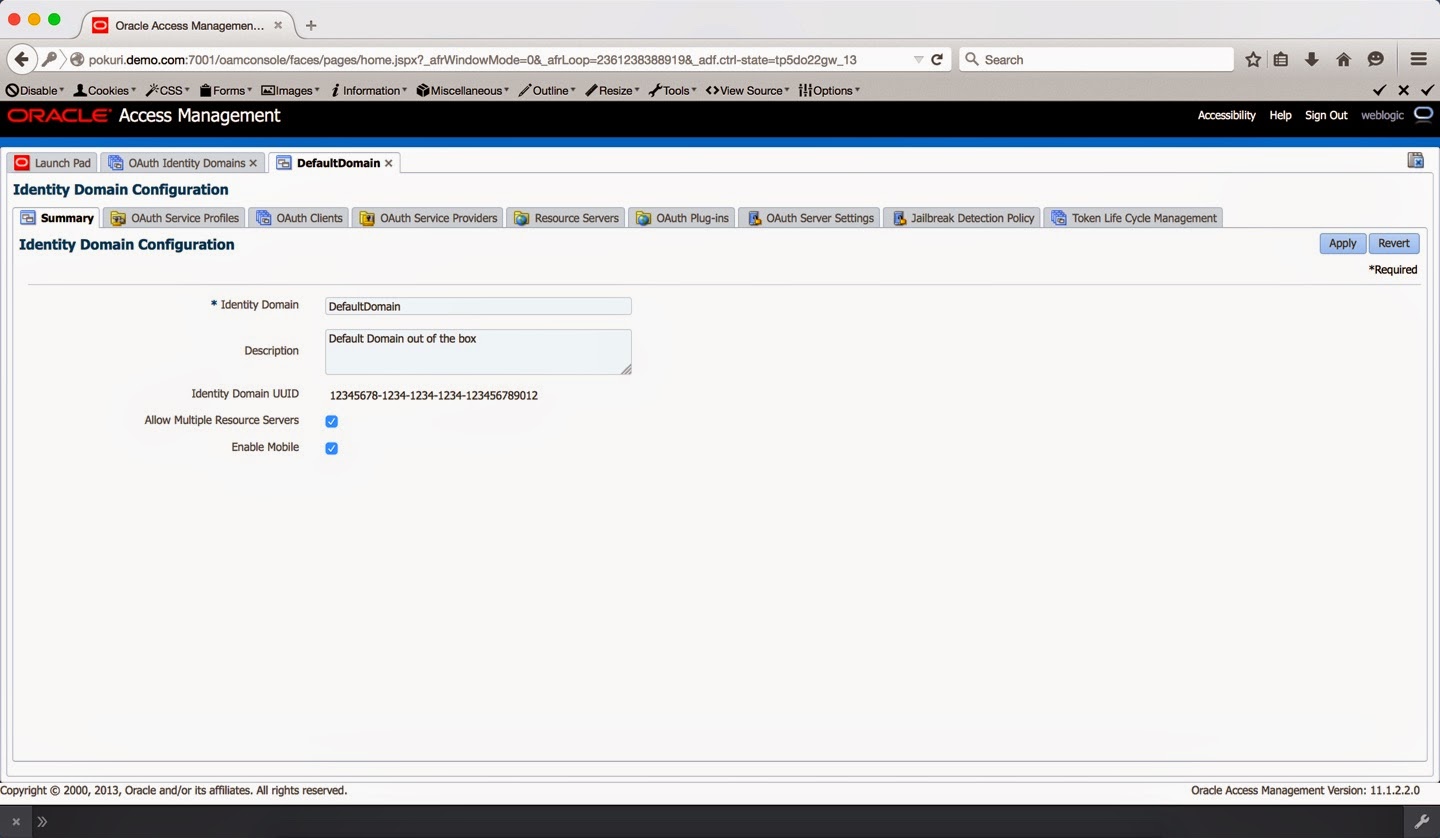This screenshot has height=838, width=1440.
Task: Click the Identity Domain UUID value
Action: tap(434, 395)
